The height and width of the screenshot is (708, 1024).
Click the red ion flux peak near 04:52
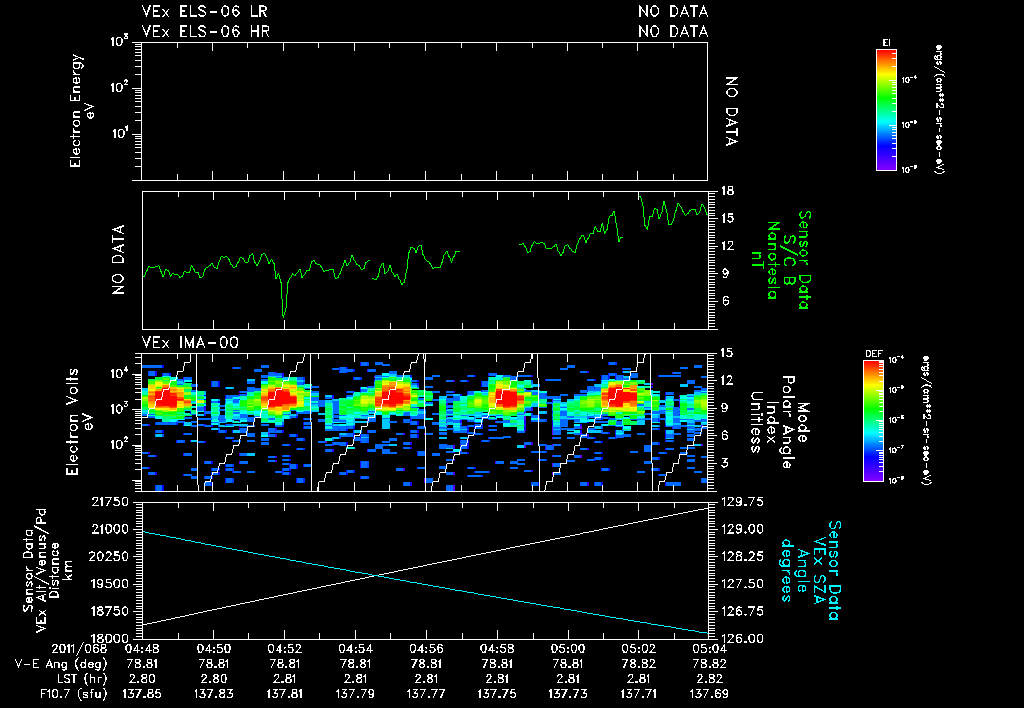(x=281, y=397)
